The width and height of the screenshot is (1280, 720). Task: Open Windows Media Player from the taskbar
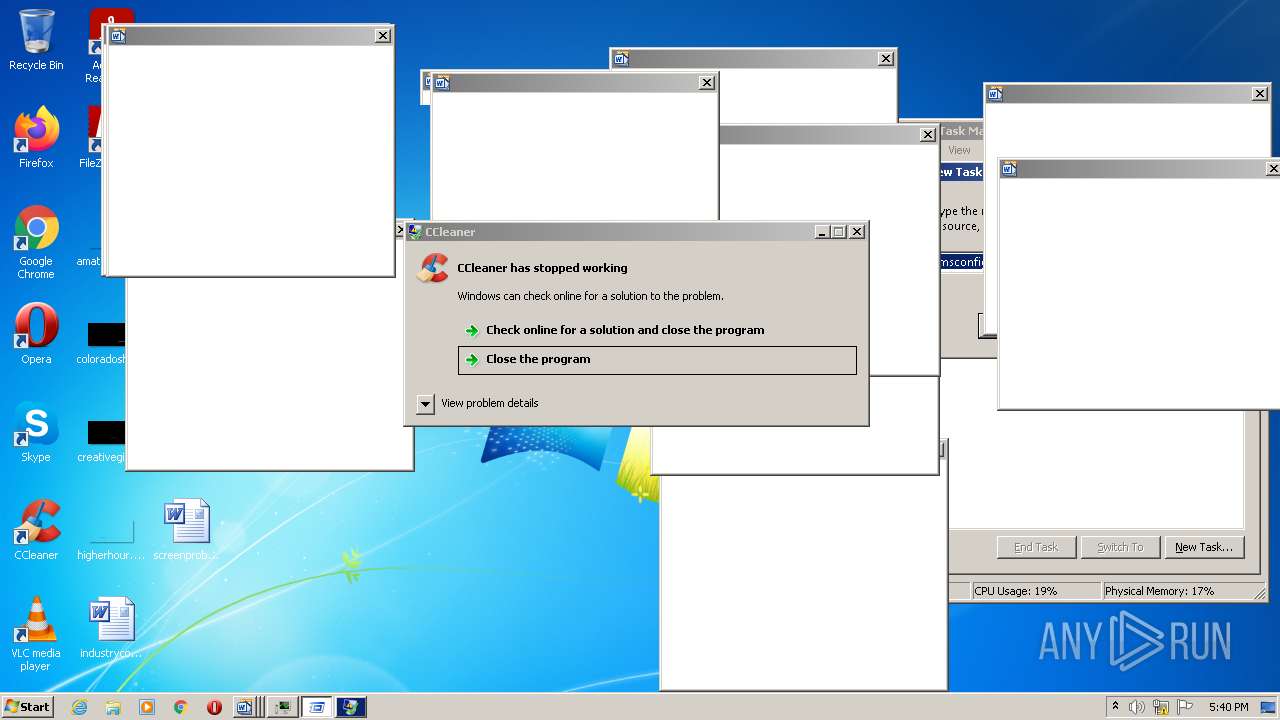tap(147, 707)
